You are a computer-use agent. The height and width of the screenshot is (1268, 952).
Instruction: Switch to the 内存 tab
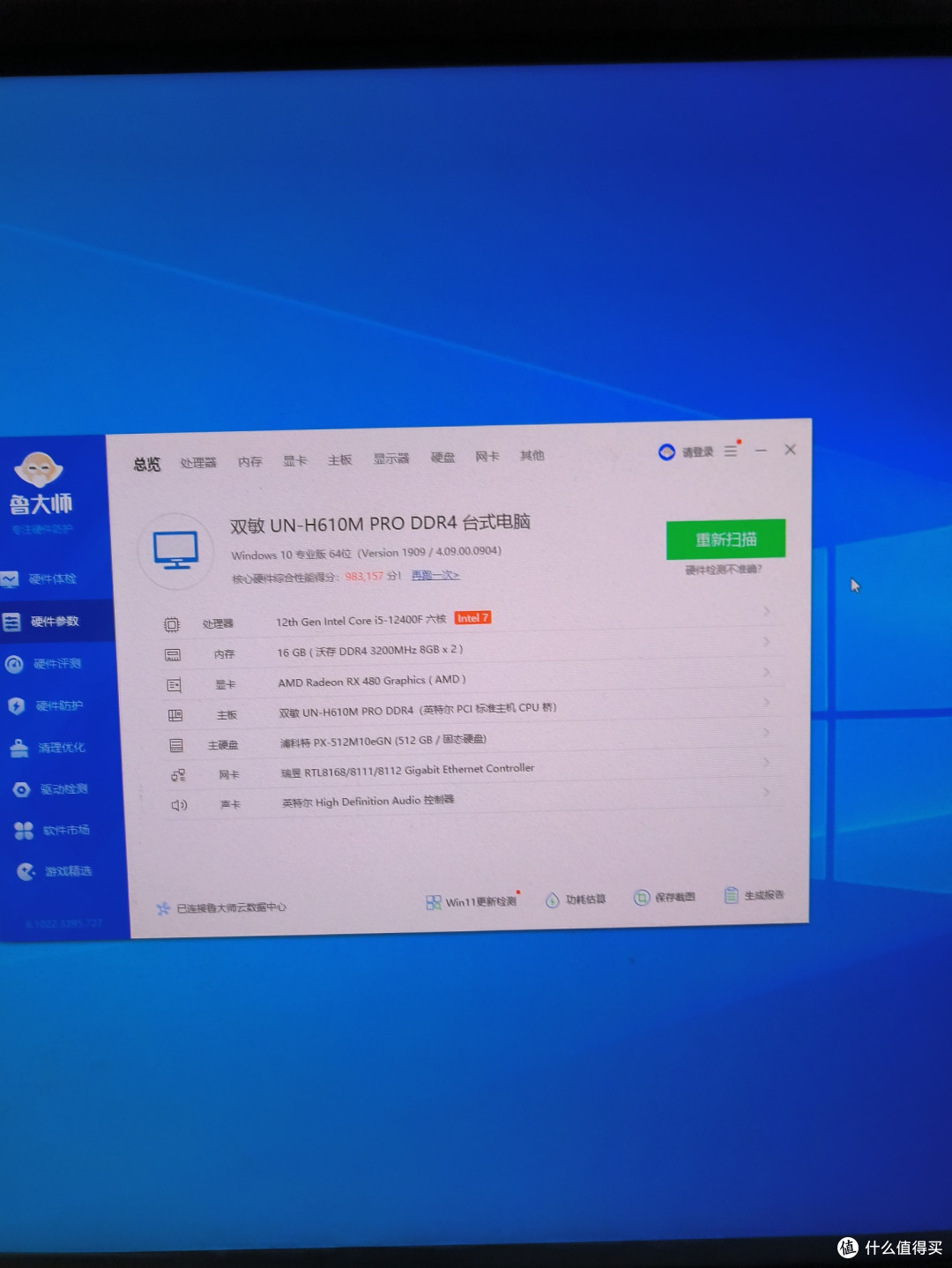[249, 462]
